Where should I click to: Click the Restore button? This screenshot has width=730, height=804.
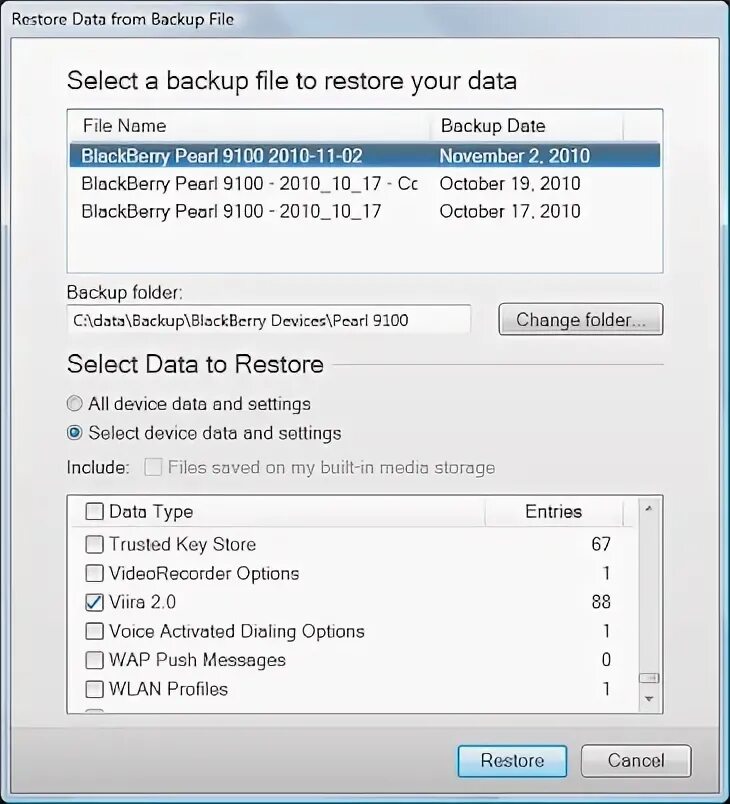click(512, 761)
